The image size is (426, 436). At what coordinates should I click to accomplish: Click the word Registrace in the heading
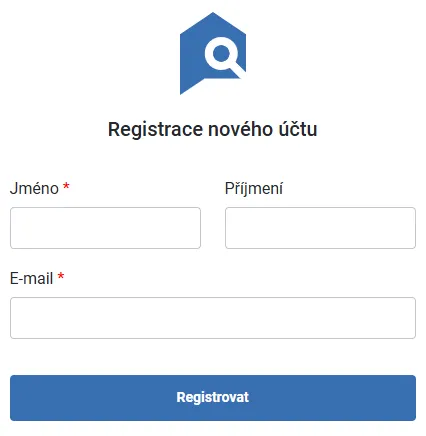[x=155, y=129]
